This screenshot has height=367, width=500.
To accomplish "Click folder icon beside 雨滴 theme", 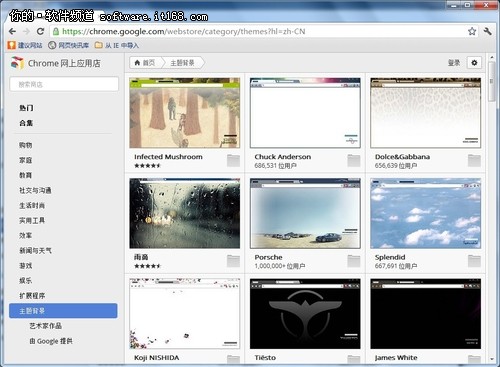I will 233,261.
